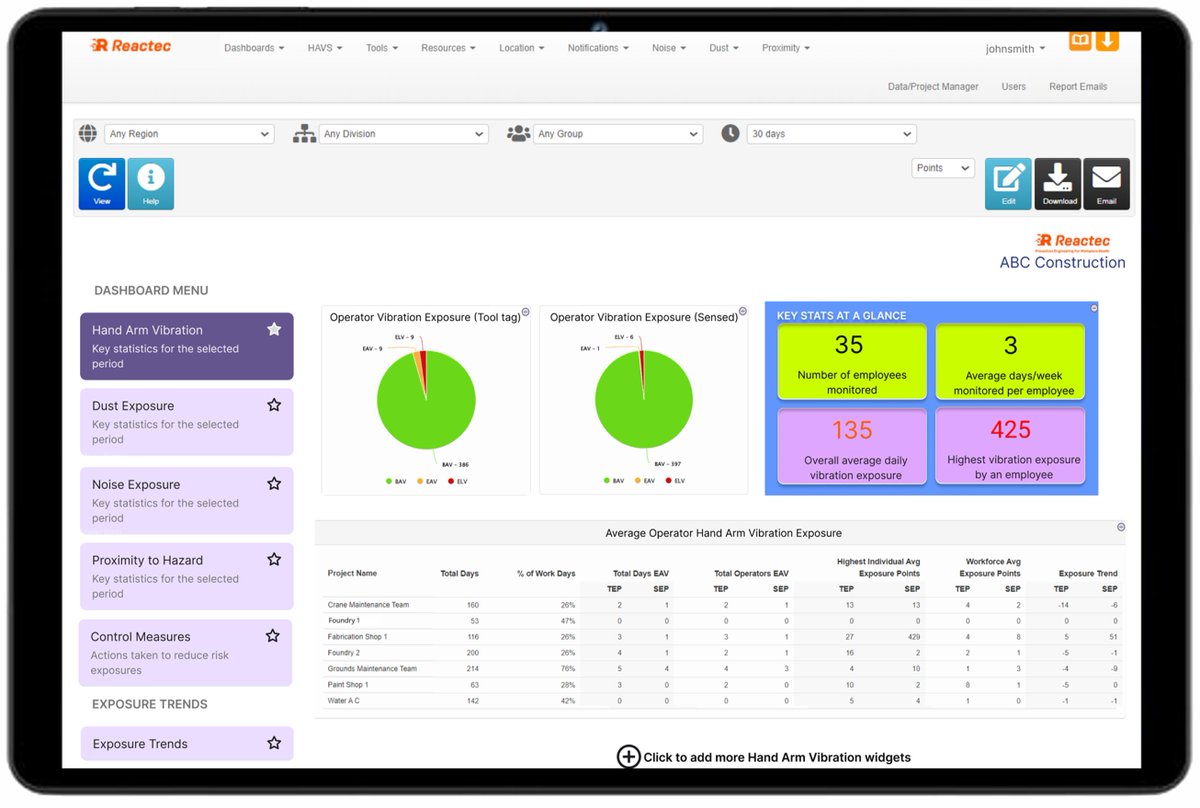Toggle the Control Measures favorite star
Screen dimensions: 1200x808
(272, 636)
